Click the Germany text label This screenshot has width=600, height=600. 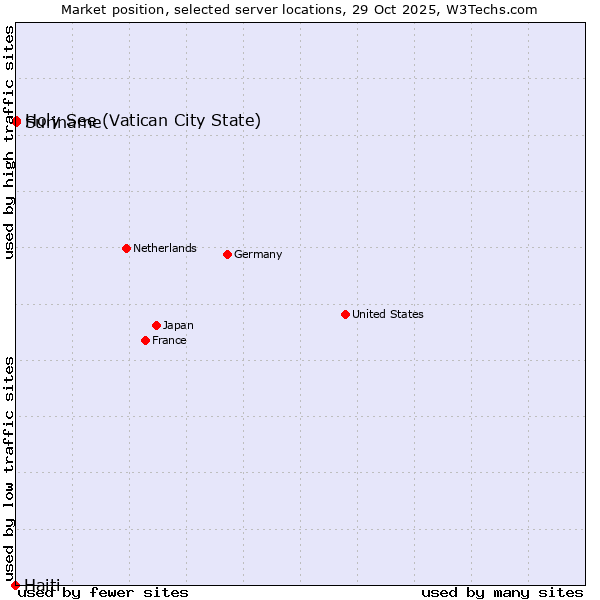[x=258, y=254]
